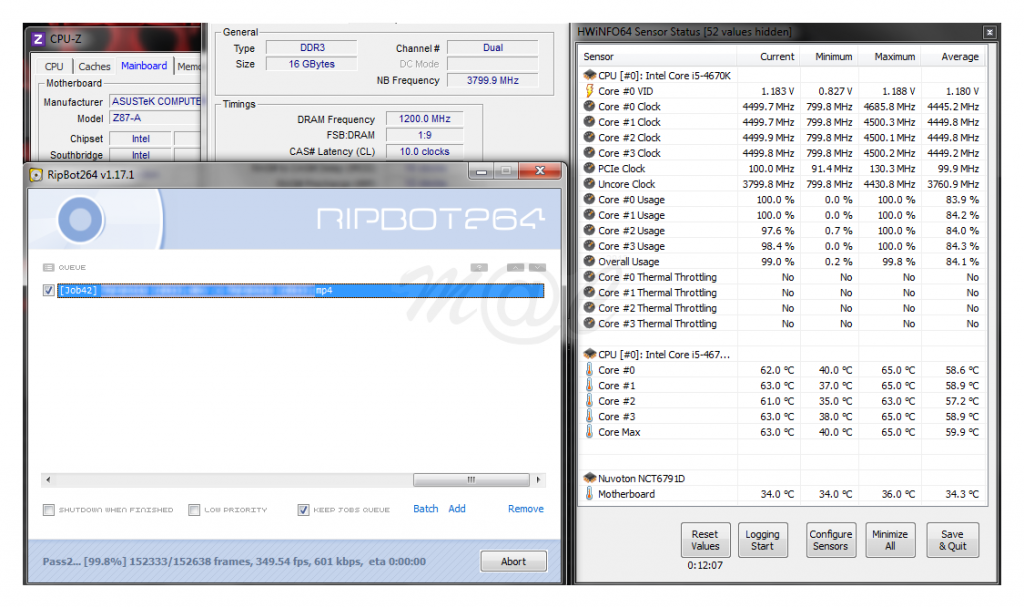This screenshot has height=607, width=1024.
Task: Click the CPU icon beside Intel Core i5-4670K
Action: [590, 75]
